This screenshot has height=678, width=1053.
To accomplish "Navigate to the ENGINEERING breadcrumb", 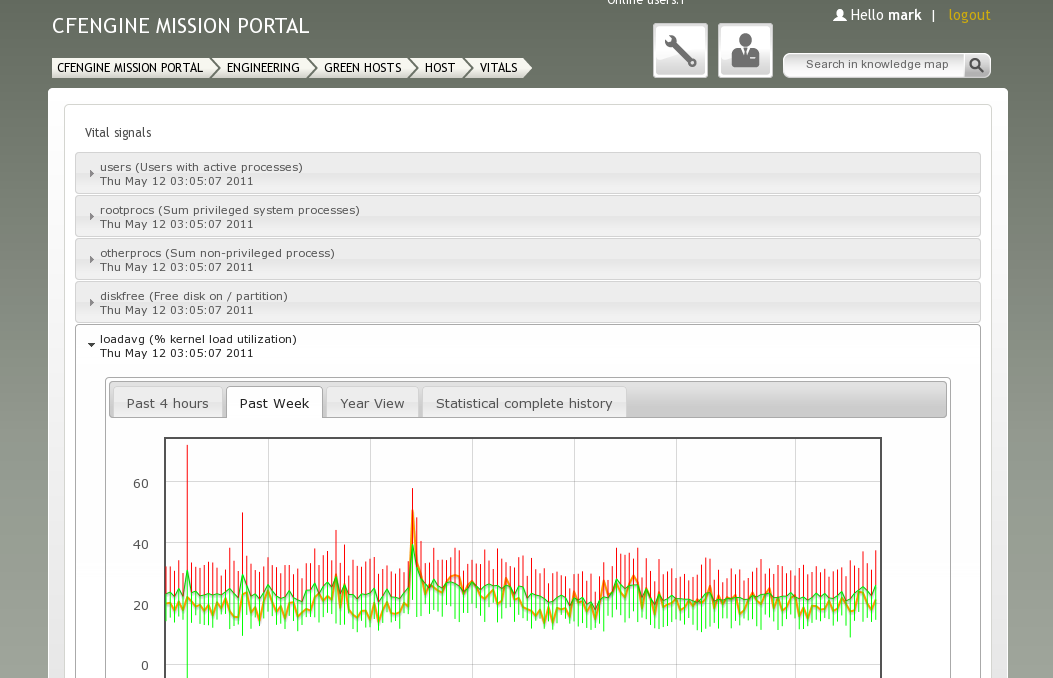I will 263,68.
